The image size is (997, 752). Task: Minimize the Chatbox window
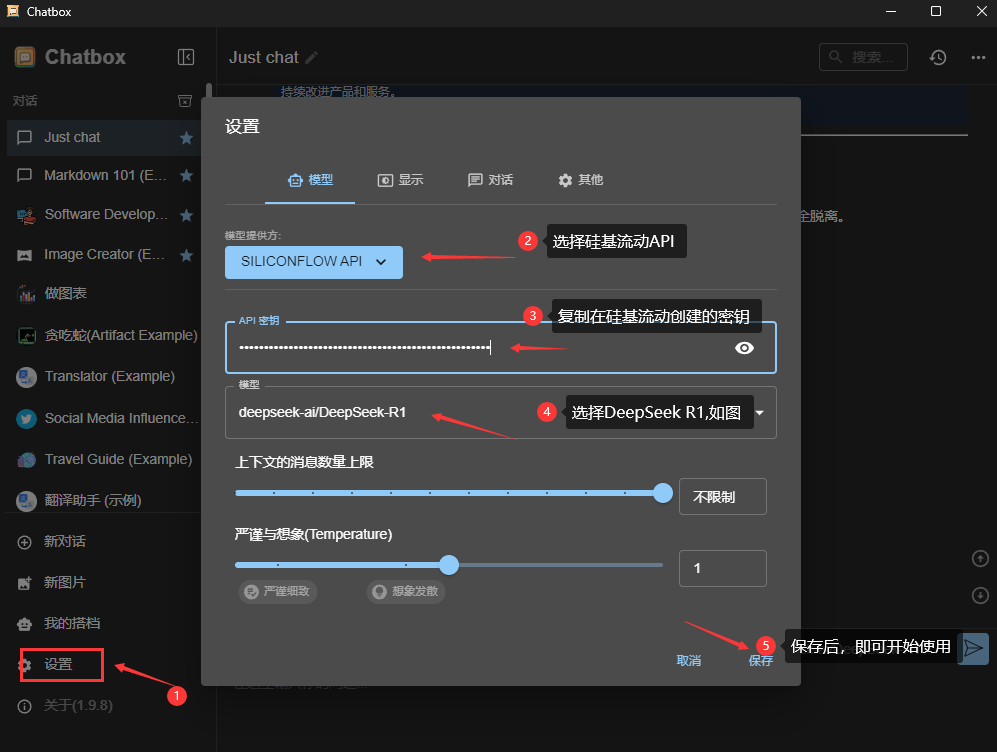coord(891,11)
